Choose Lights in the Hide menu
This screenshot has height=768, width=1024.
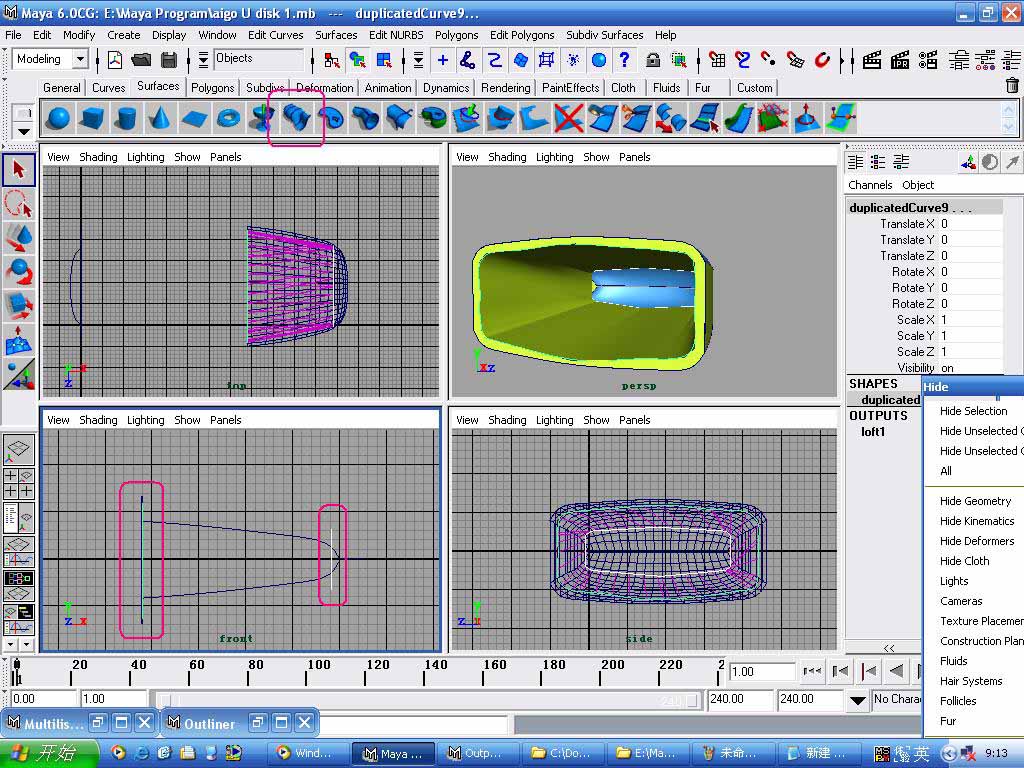[953, 581]
